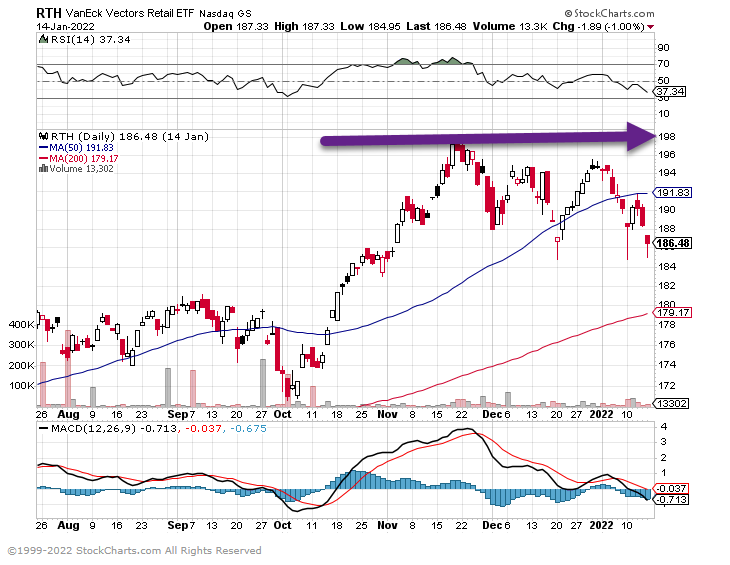
Task: Click the Volume 13,302 legend entry
Action: pyautogui.click(x=81, y=168)
